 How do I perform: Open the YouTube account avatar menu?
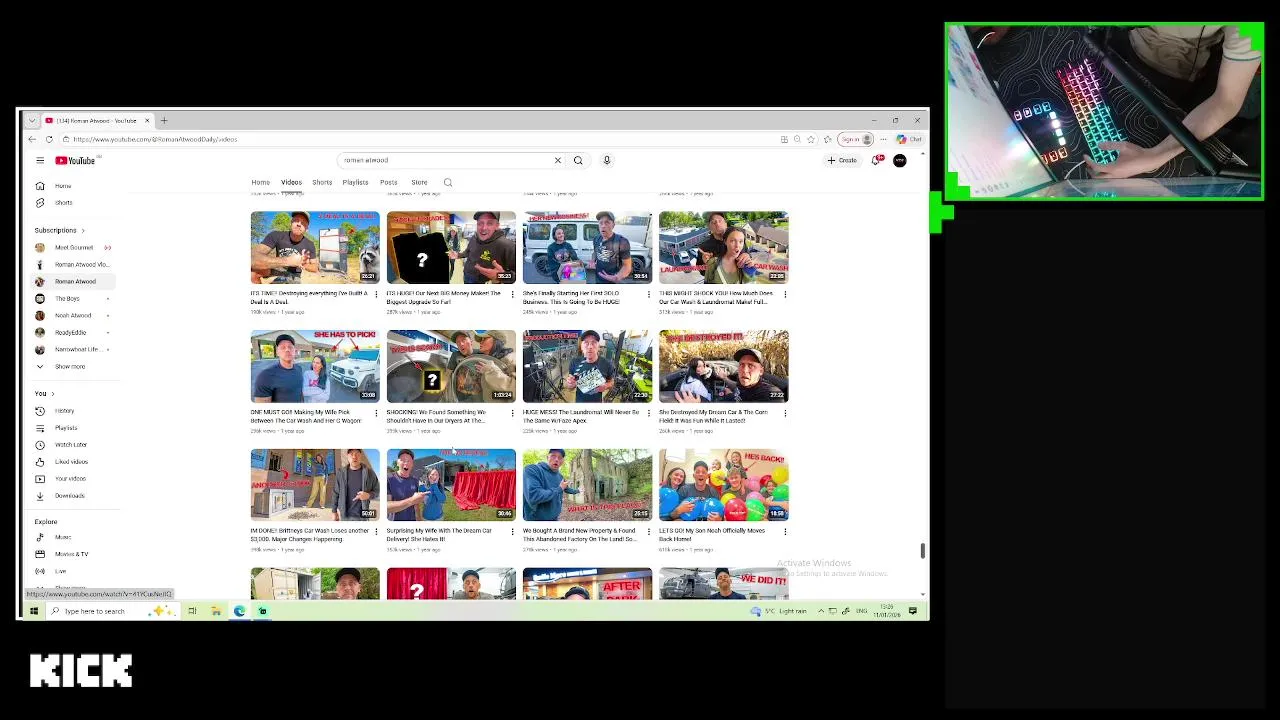900,160
